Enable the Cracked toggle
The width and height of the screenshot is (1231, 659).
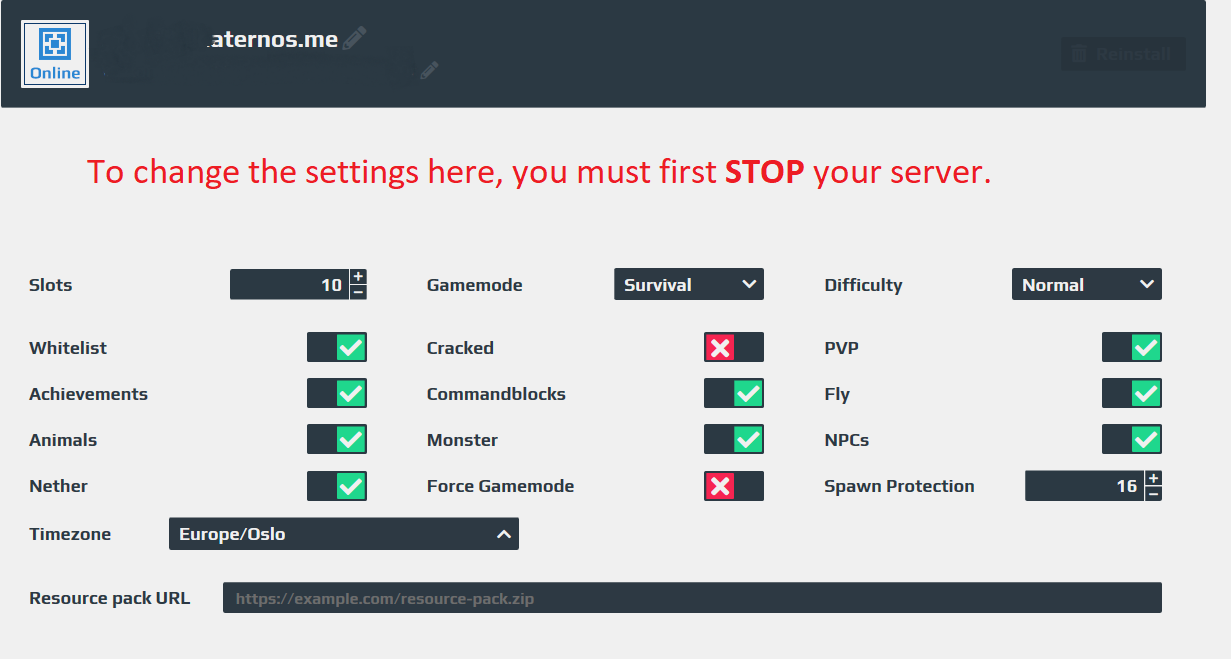tap(734, 348)
